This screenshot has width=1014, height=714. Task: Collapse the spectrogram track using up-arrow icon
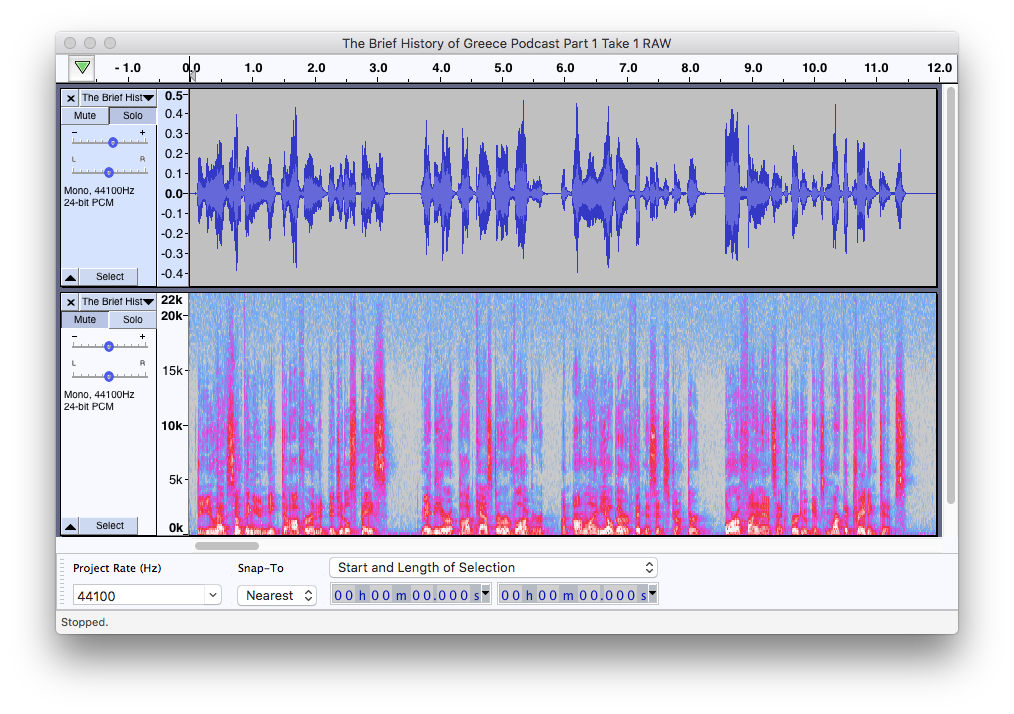[x=70, y=526]
